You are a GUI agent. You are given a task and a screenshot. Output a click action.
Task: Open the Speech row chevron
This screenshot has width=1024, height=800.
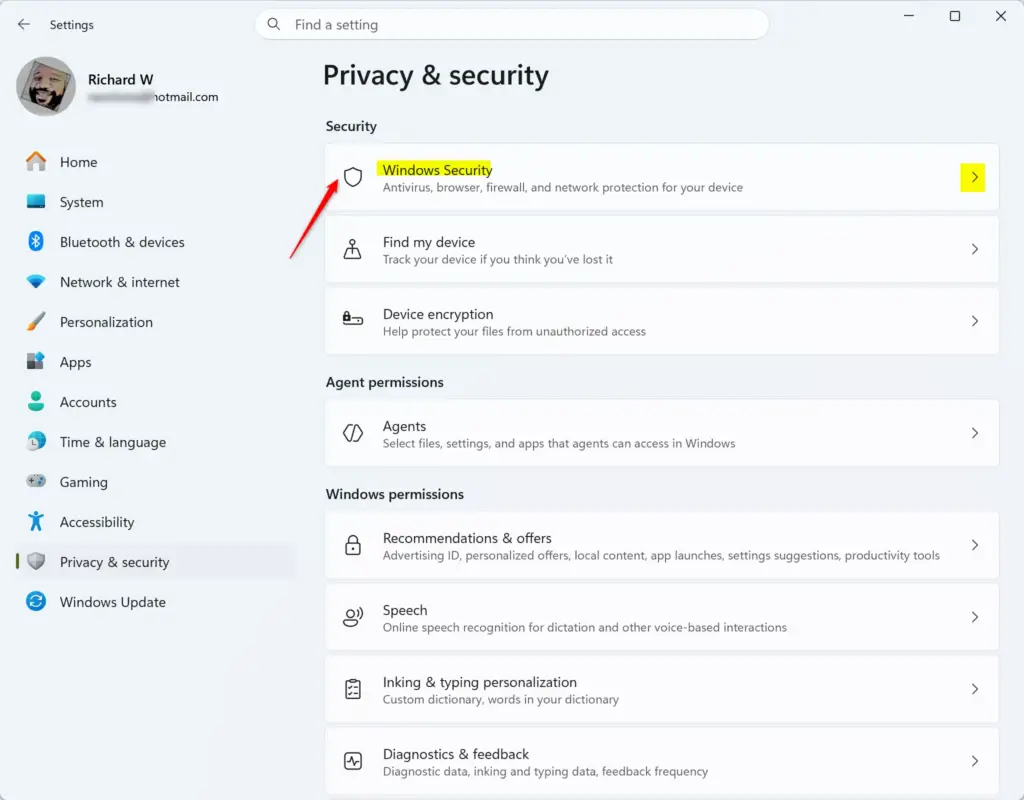pyautogui.click(x=974, y=616)
